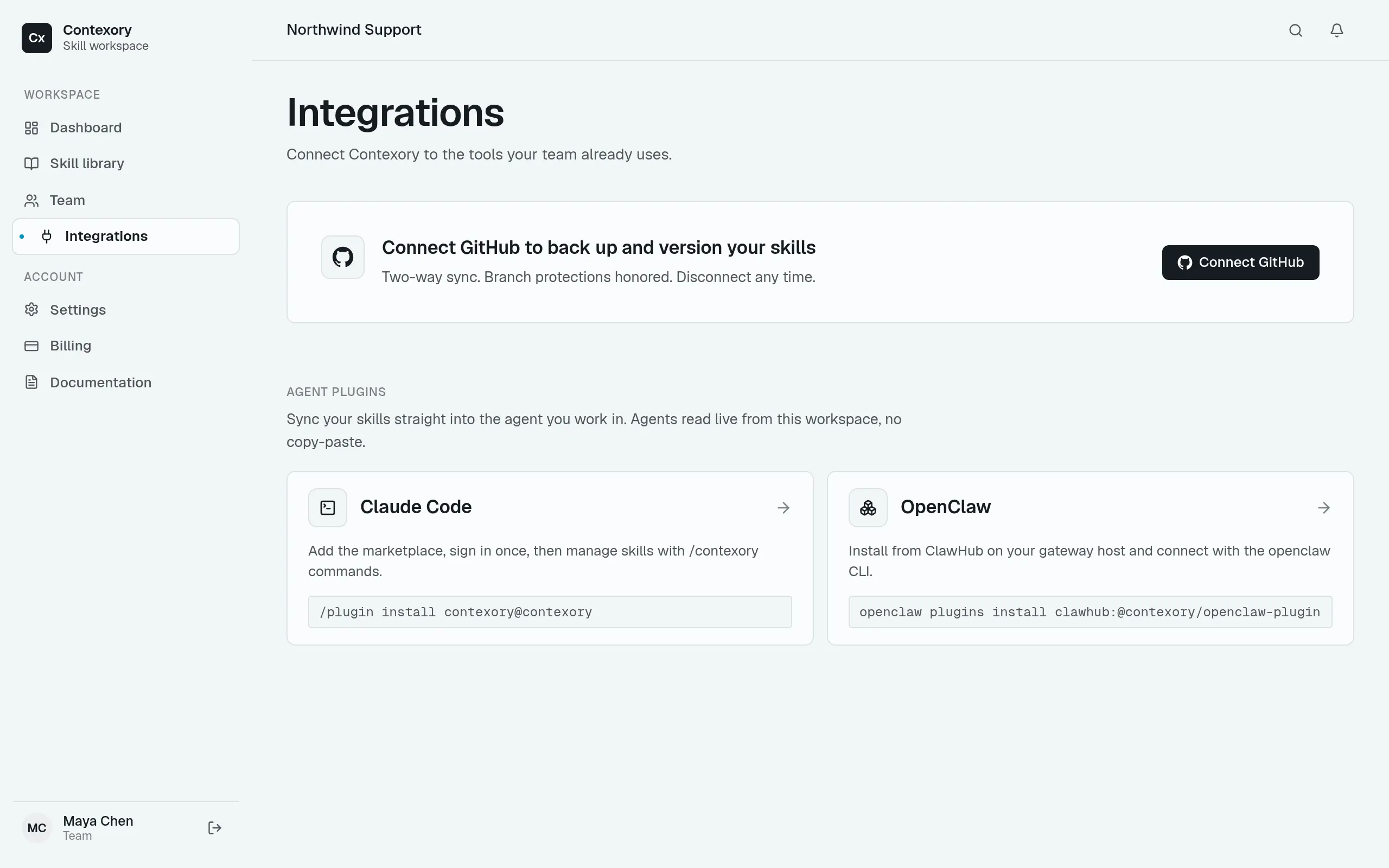Click the Documentation file icon

(31, 382)
